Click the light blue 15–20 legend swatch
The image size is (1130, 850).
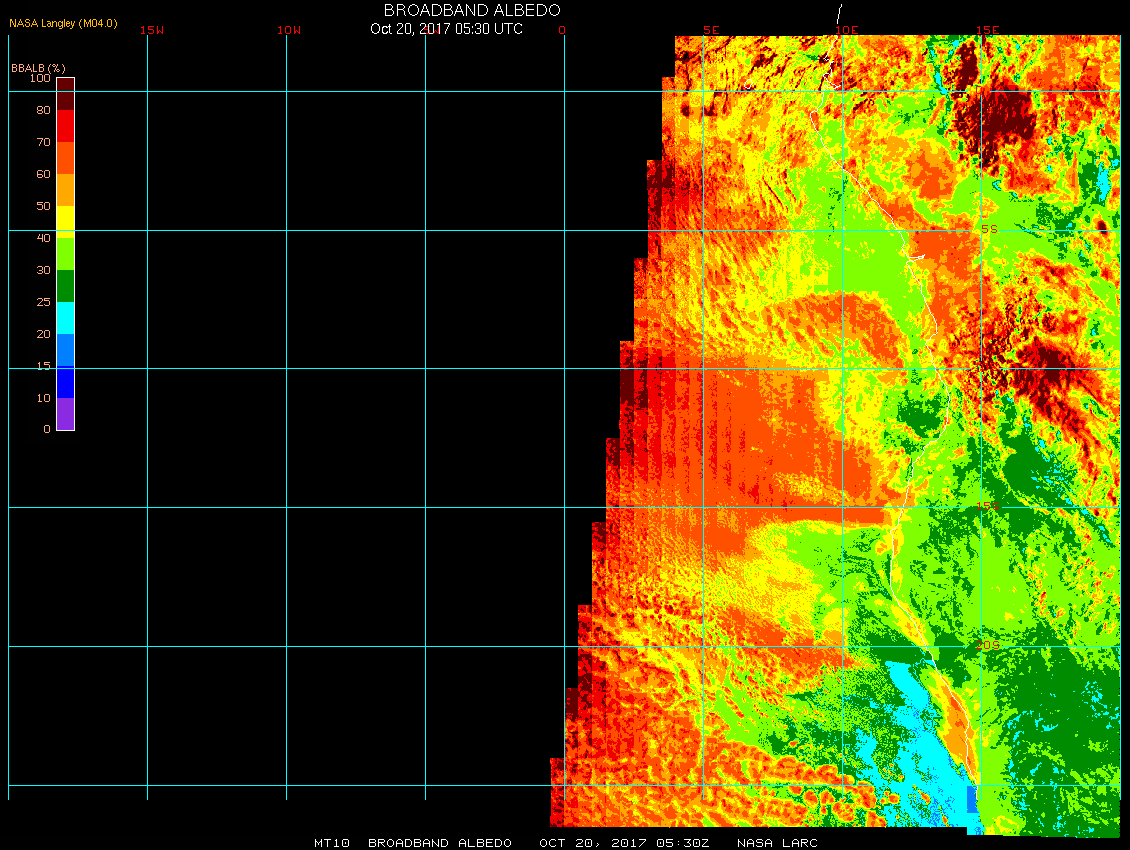[66, 350]
